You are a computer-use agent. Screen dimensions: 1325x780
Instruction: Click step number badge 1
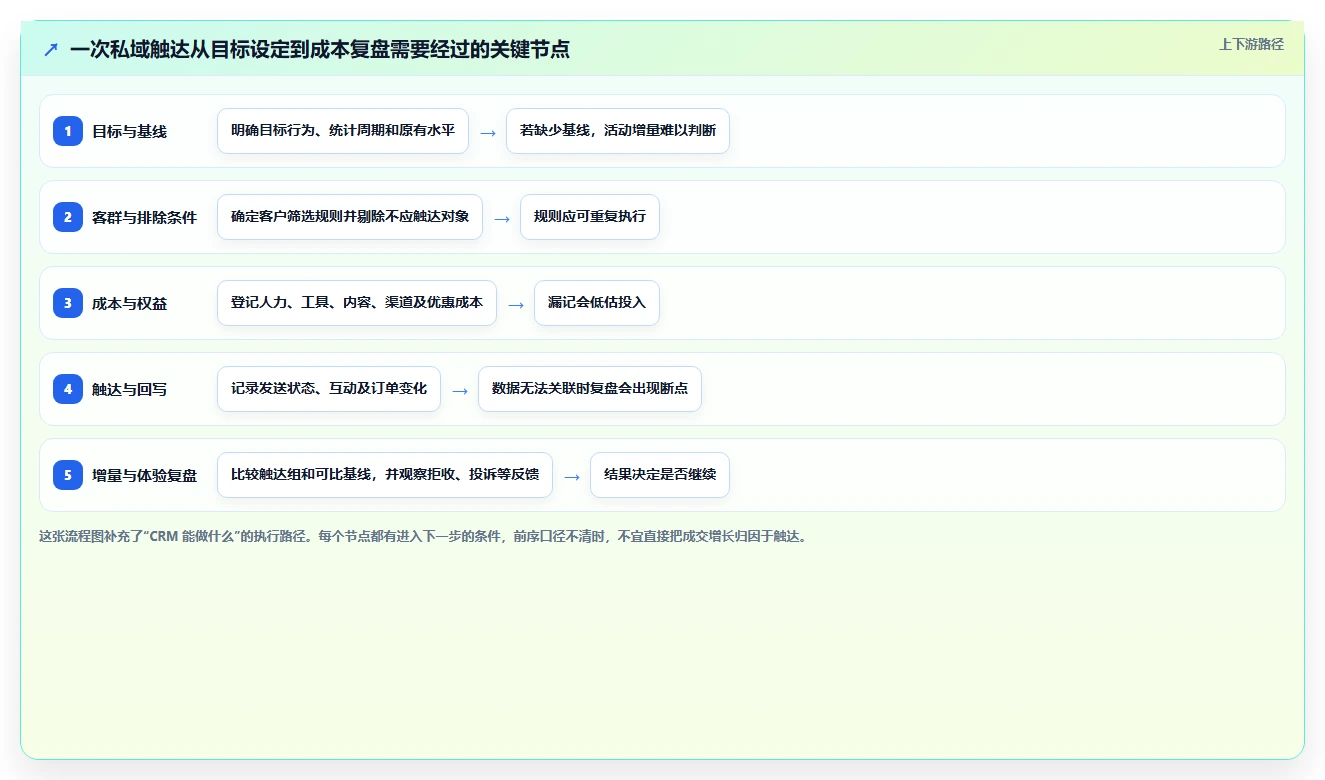click(68, 131)
